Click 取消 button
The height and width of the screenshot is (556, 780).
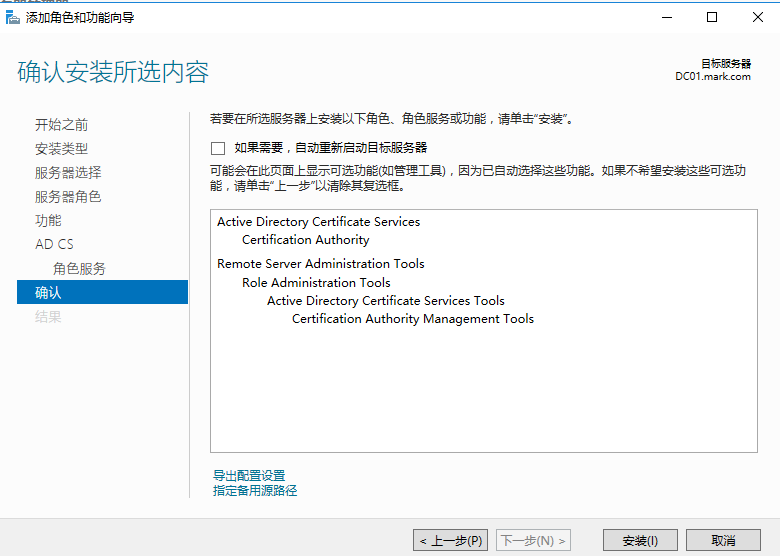(x=723, y=540)
